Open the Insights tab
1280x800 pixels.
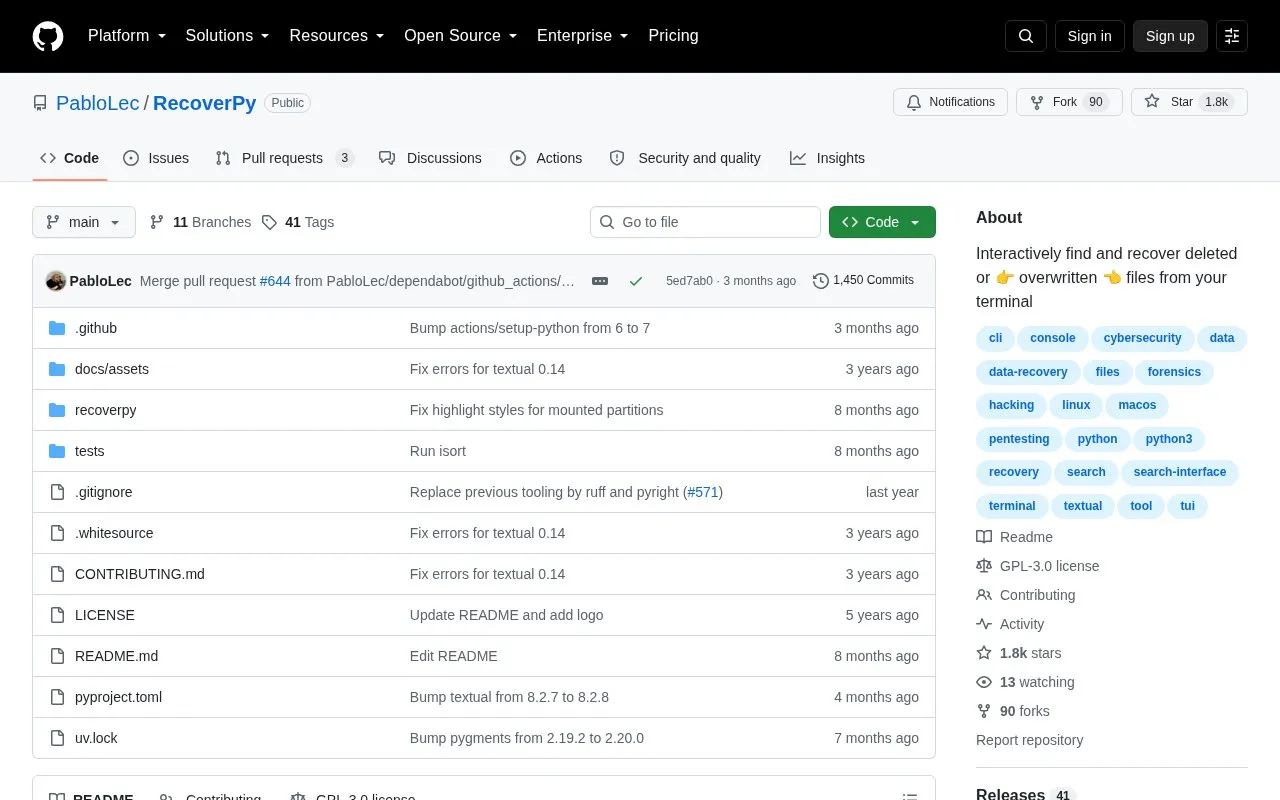[827, 158]
